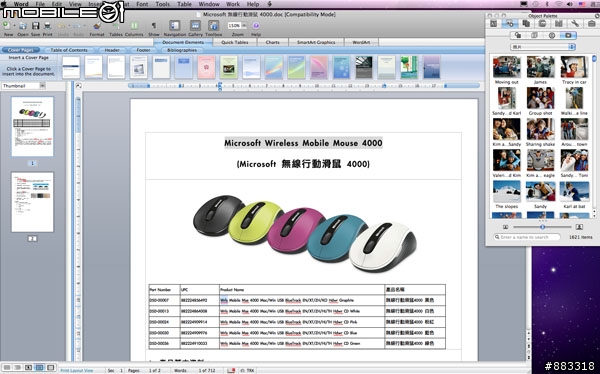Select the Object Palette tab icon
Screen dimensions: 600x374
pyautogui.click(x=510, y=24)
